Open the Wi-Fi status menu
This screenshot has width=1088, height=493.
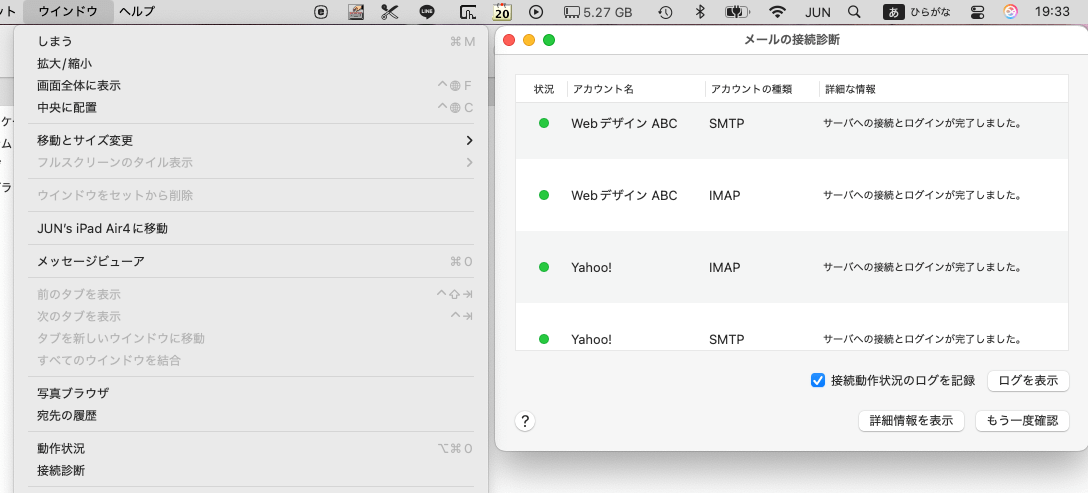[x=777, y=12]
